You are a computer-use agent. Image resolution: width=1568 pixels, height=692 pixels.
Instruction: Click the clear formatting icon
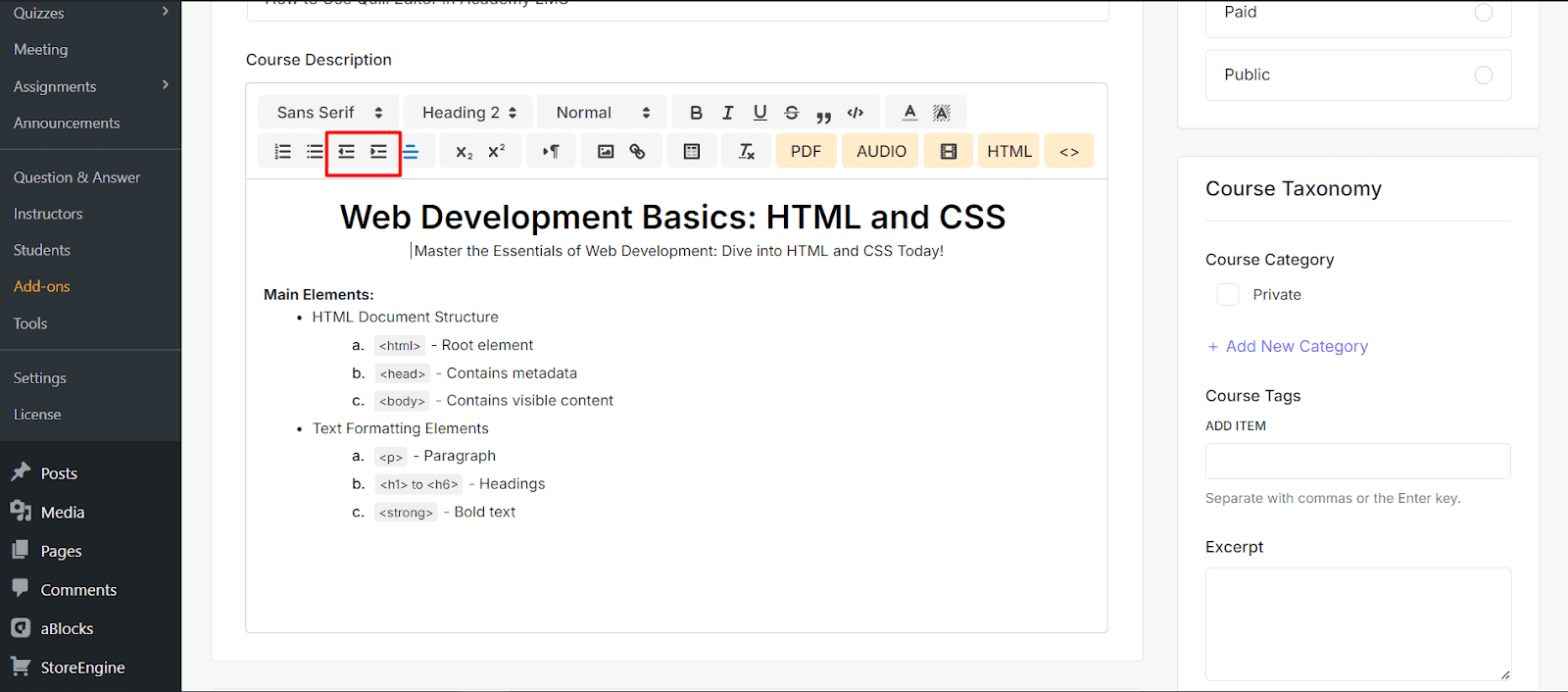(x=747, y=152)
